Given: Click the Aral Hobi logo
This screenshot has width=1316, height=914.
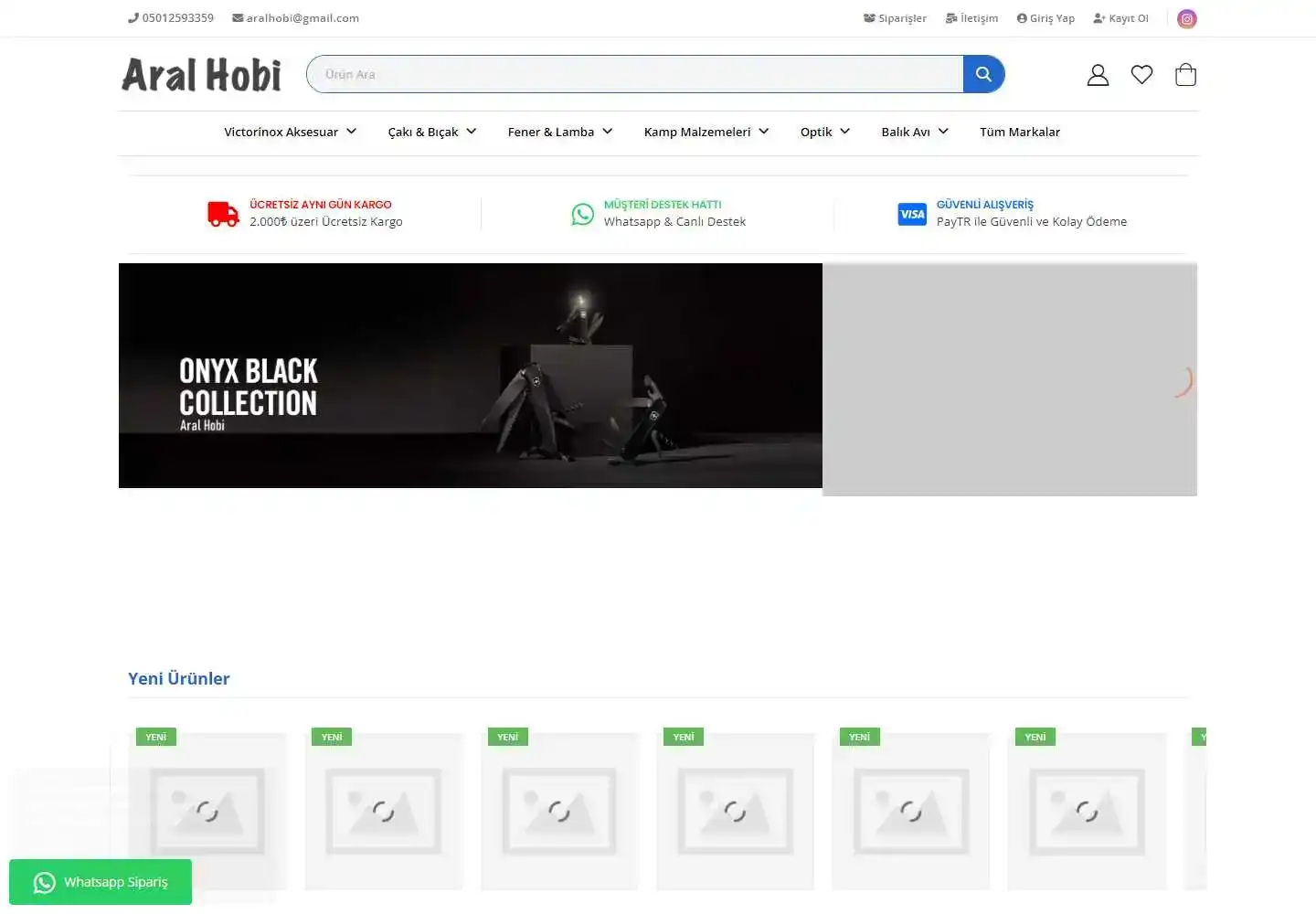Looking at the screenshot, I should [201, 75].
